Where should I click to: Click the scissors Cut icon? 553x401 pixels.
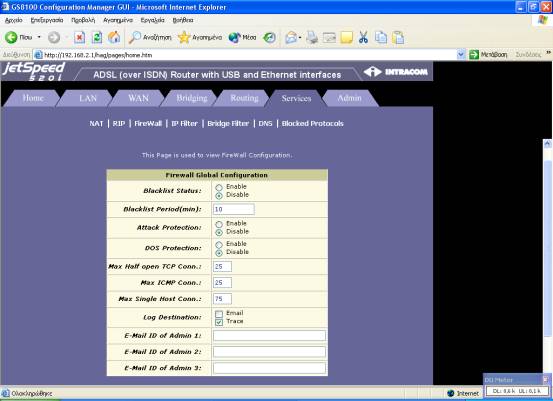[x=363, y=37]
